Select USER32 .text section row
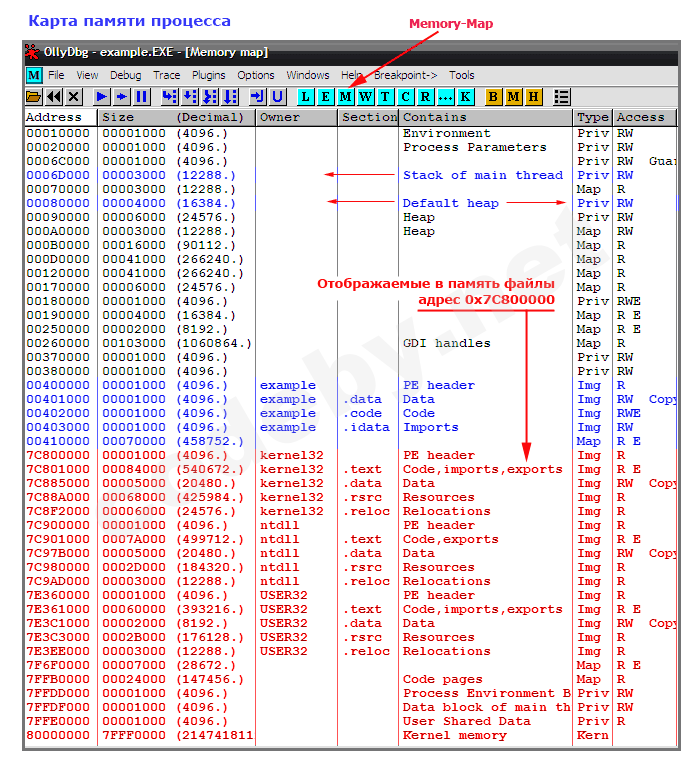This screenshot has width=698, height=765. tap(351, 609)
